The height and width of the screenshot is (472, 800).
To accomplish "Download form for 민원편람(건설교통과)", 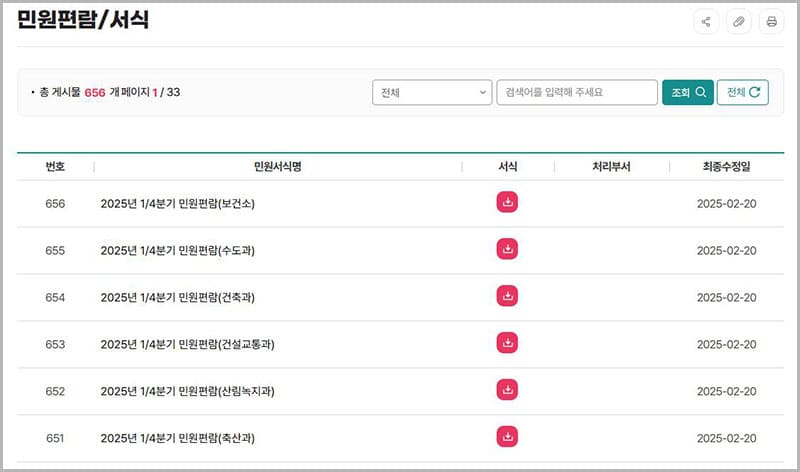I will coord(507,343).
